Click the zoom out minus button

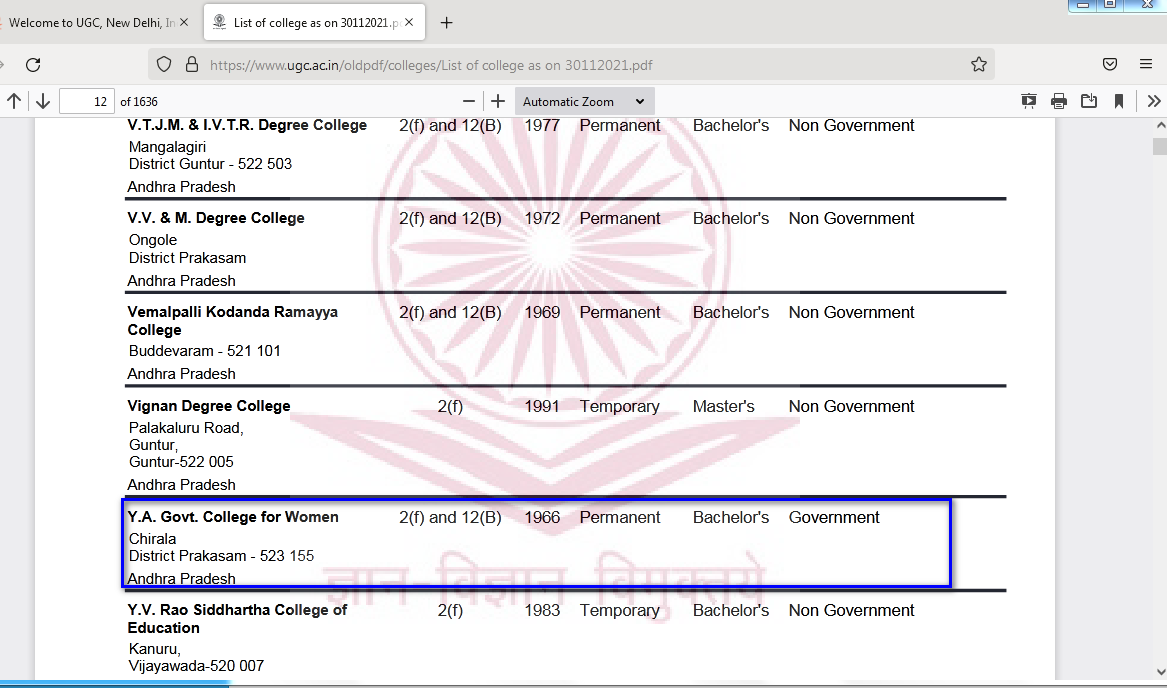(x=469, y=101)
